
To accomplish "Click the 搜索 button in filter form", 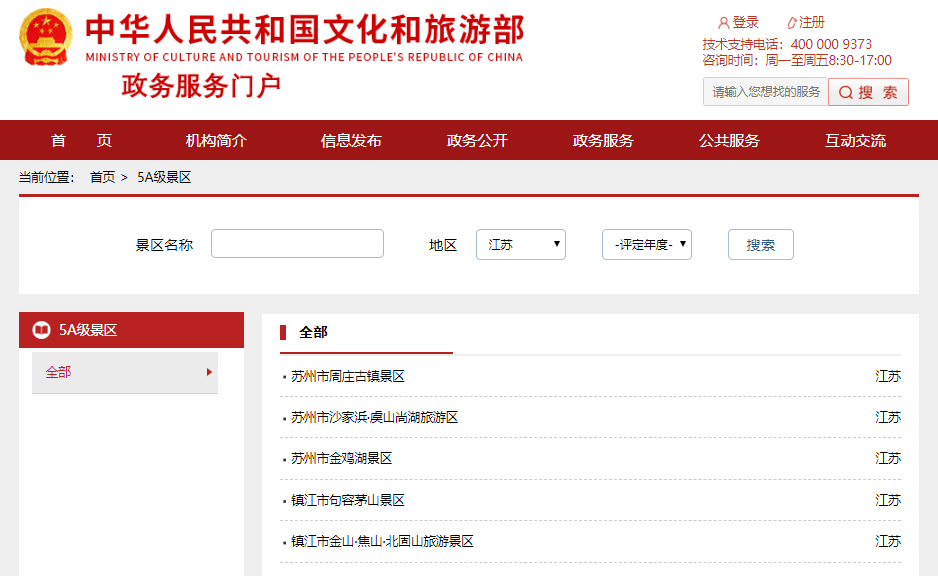I will click(761, 245).
